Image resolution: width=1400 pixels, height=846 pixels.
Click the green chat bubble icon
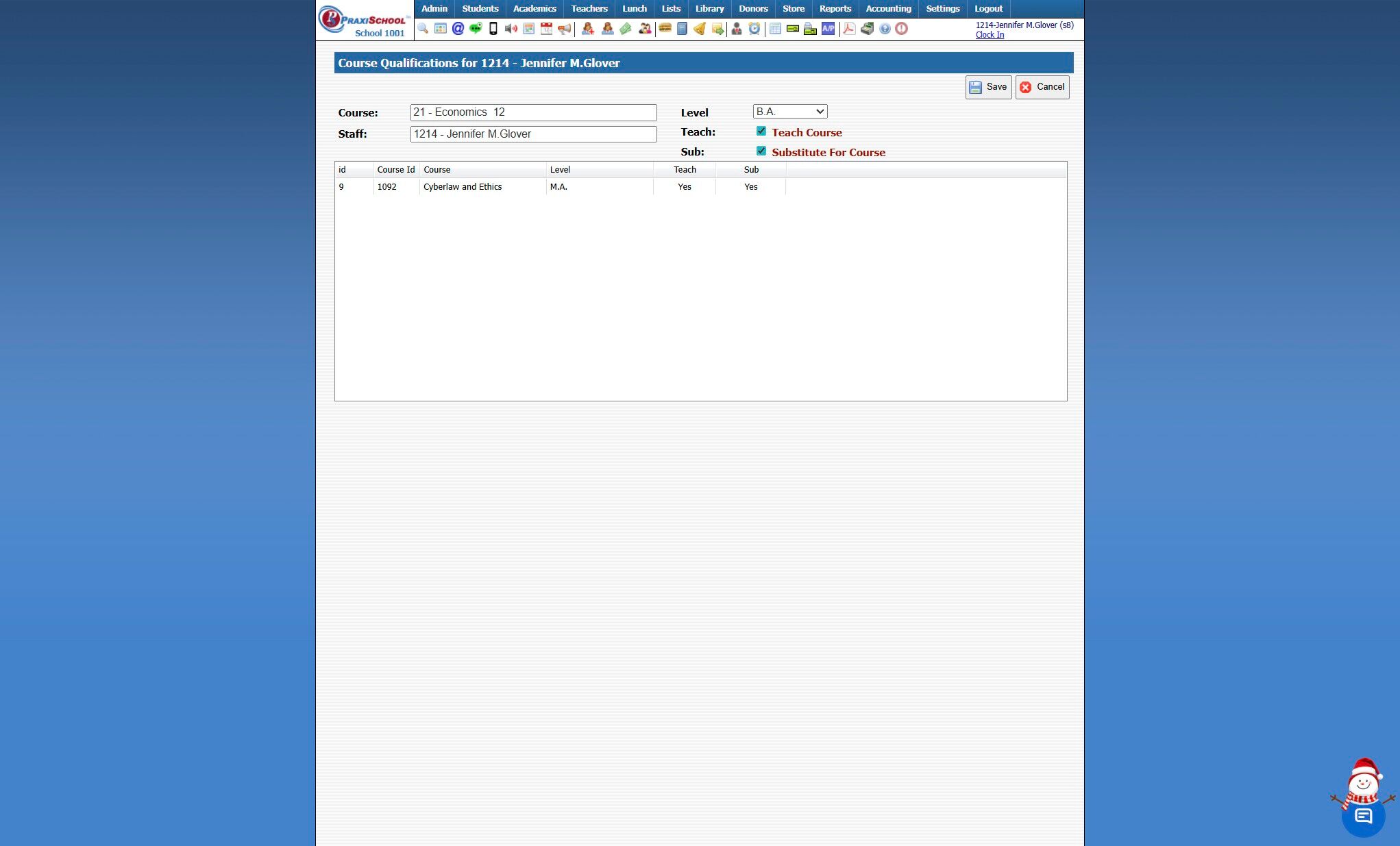pos(476,29)
